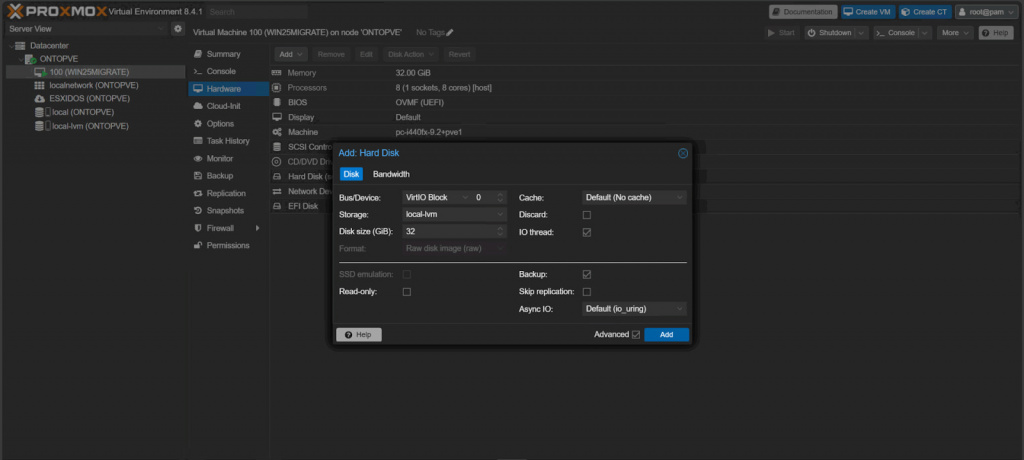The height and width of the screenshot is (460, 1024).
Task: Click the Disk size input field
Action: coord(448,231)
